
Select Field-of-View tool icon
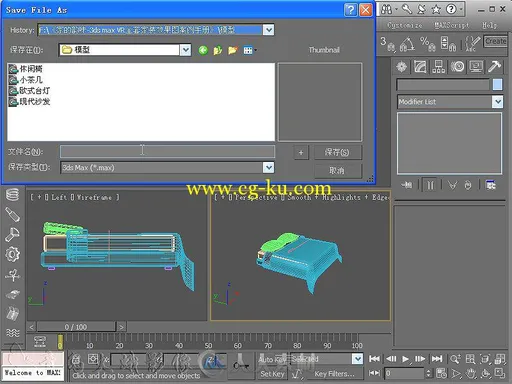coord(456,373)
